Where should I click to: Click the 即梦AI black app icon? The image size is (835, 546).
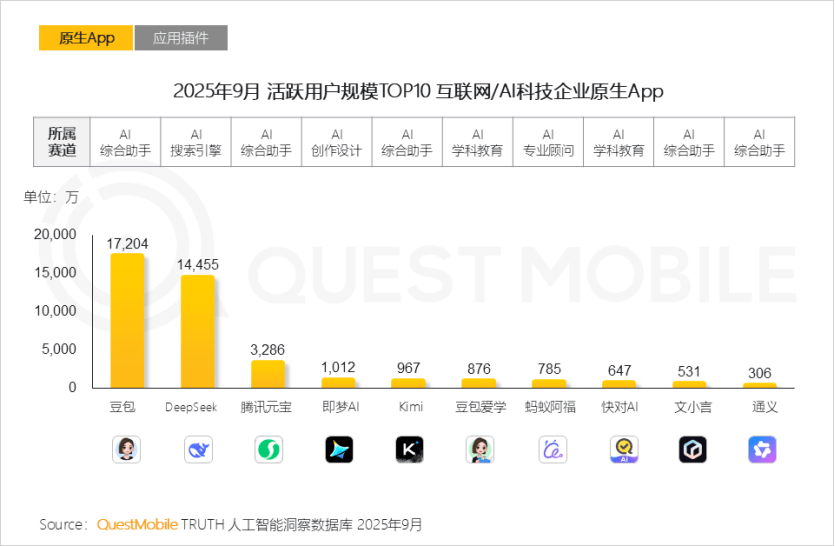coord(339,450)
